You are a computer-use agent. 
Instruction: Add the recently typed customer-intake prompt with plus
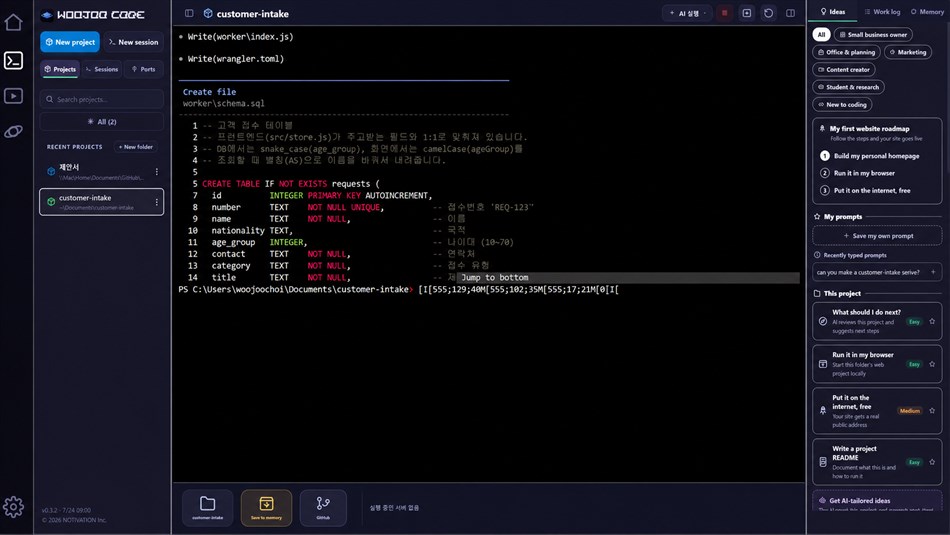click(x=933, y=272)
